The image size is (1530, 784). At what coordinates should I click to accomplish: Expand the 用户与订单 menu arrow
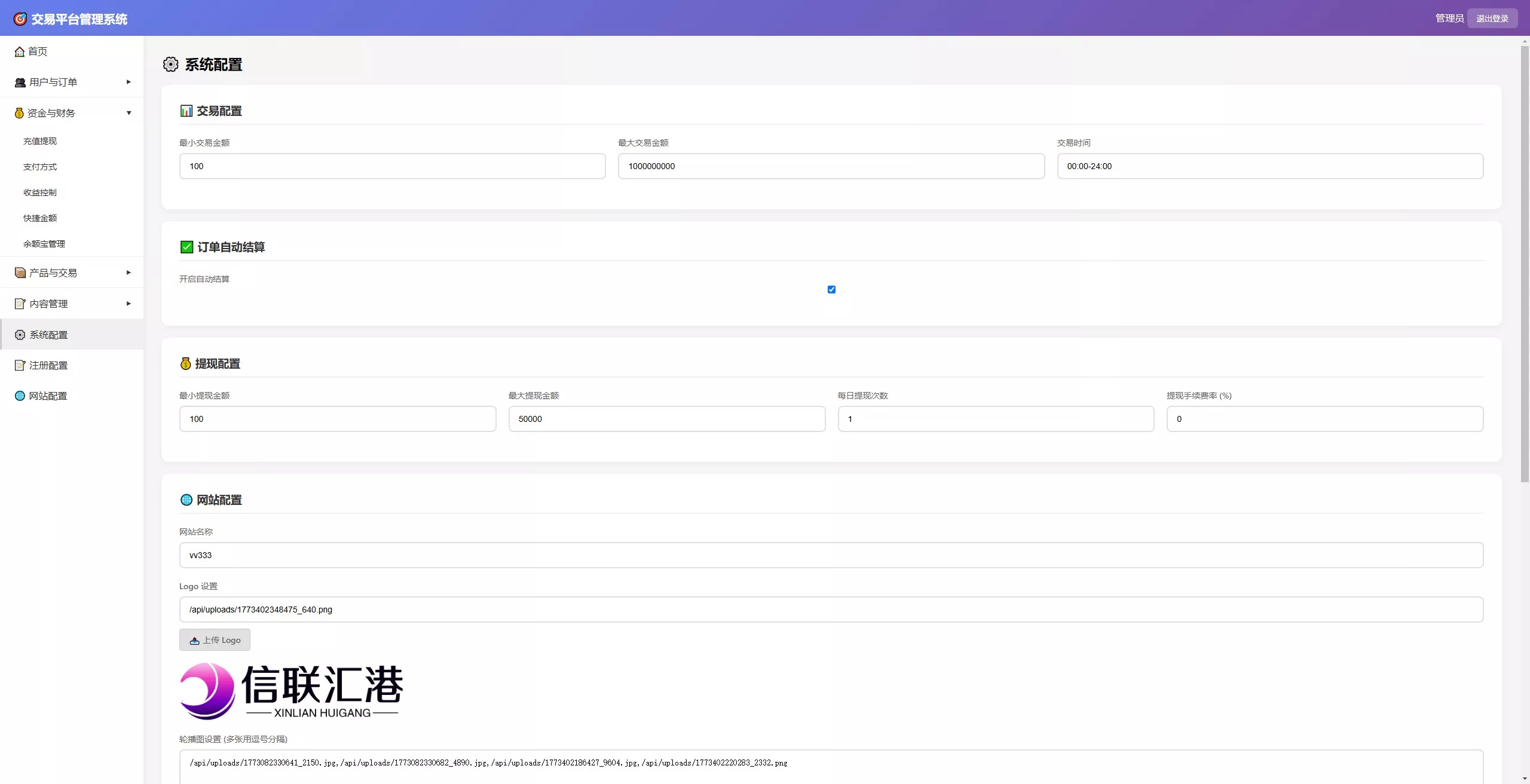coord(128,82)
